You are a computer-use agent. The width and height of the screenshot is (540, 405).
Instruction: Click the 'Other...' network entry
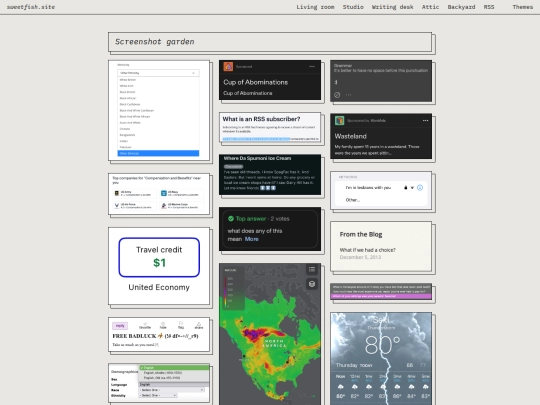[353, 200]
